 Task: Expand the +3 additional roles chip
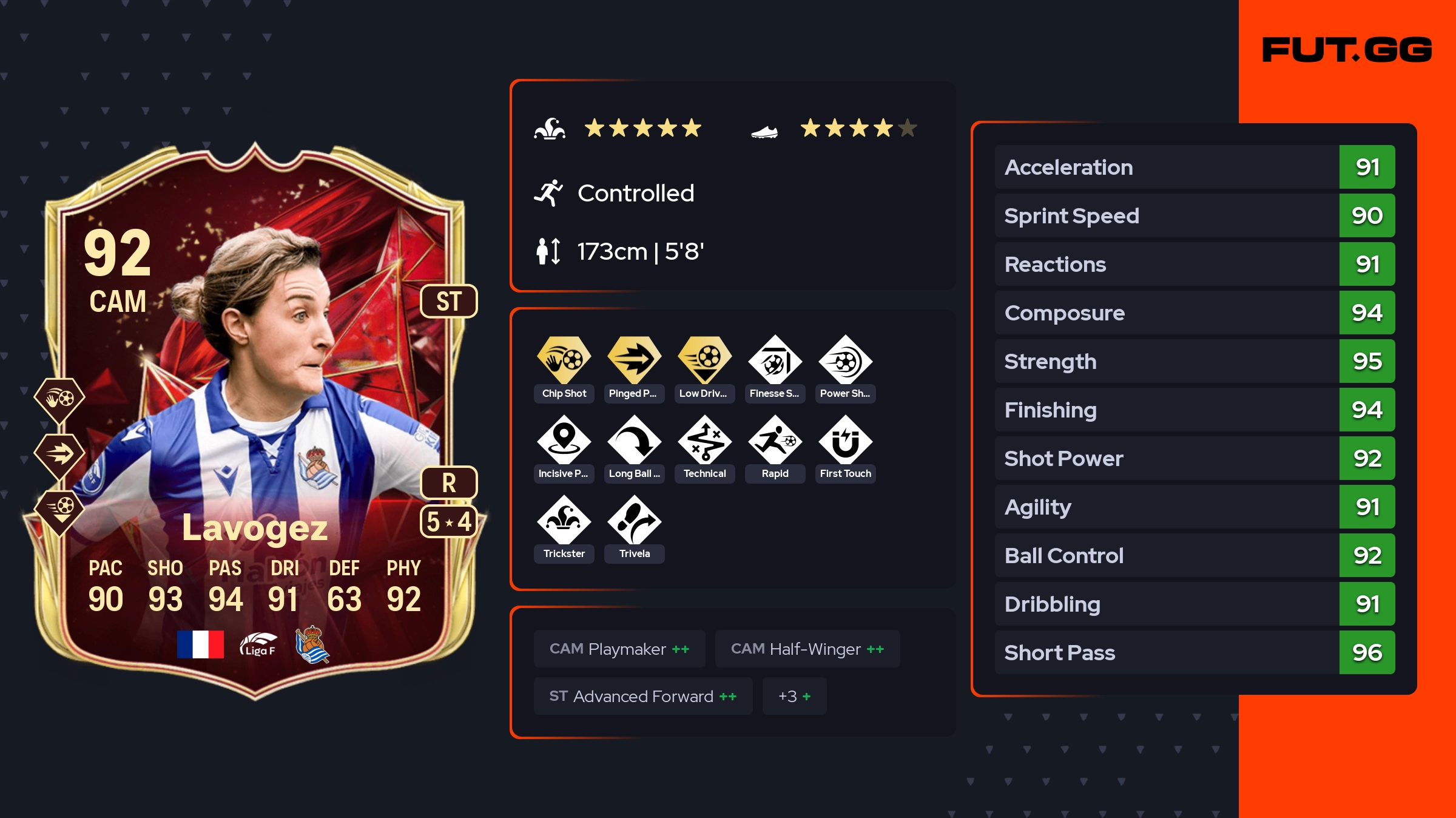click(x=794, y=696)
